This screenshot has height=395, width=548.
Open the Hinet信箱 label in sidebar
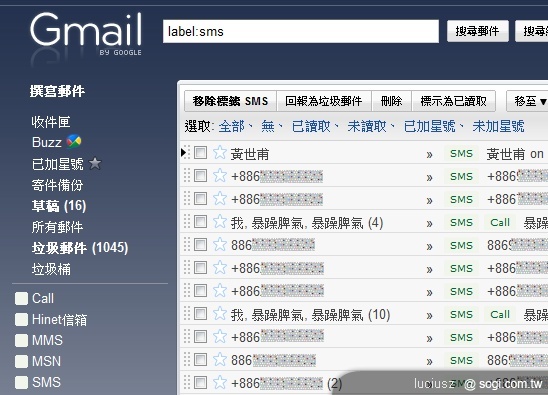[x=59, y=319]
